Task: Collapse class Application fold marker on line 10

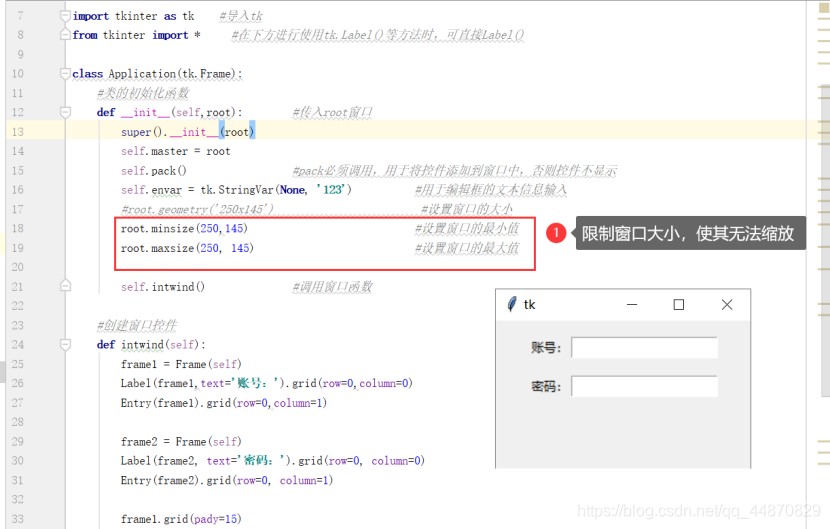Action: 65,74
